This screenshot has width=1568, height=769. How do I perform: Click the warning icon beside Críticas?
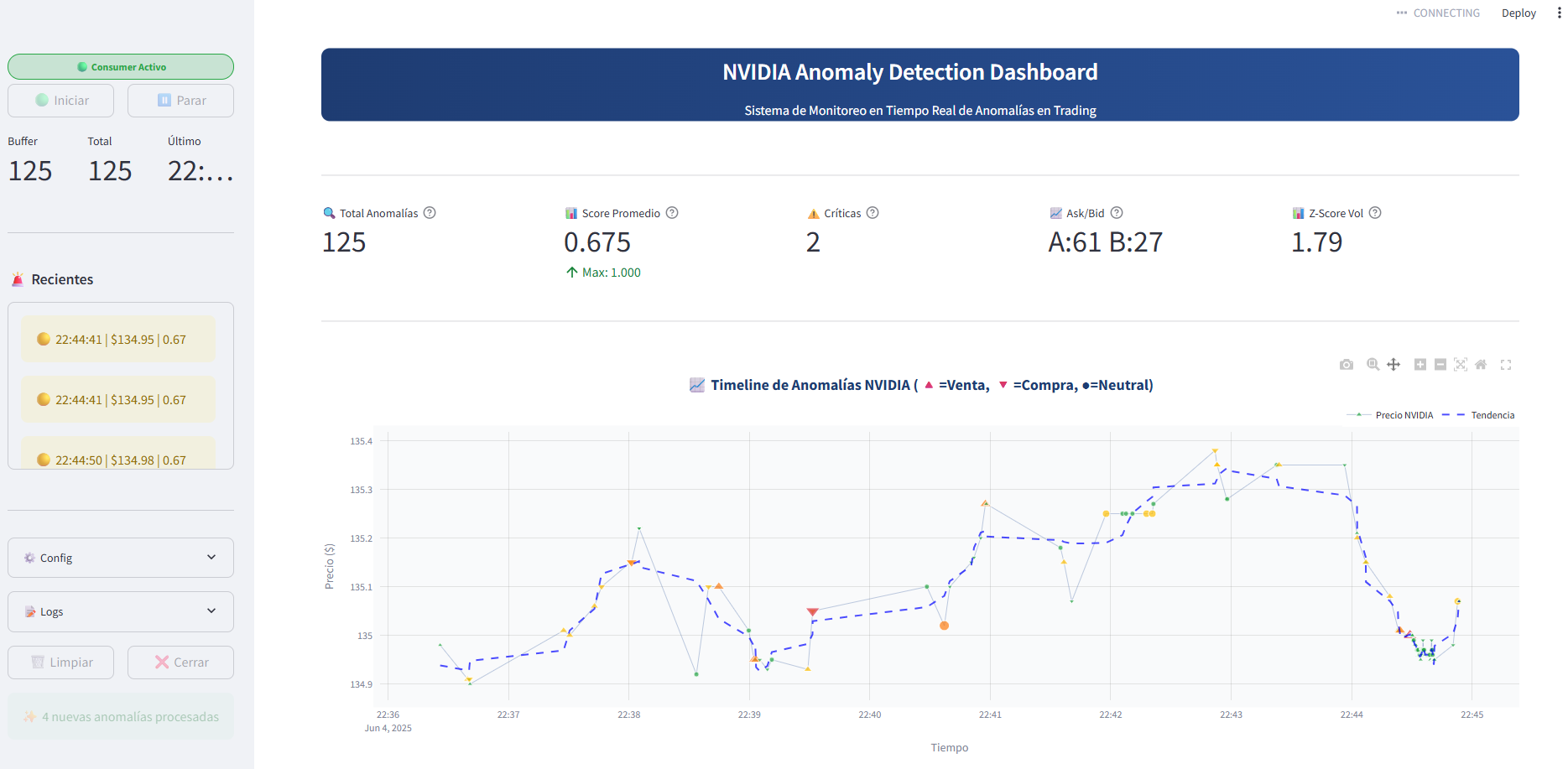pyautogui.click(x=813, y=214)
